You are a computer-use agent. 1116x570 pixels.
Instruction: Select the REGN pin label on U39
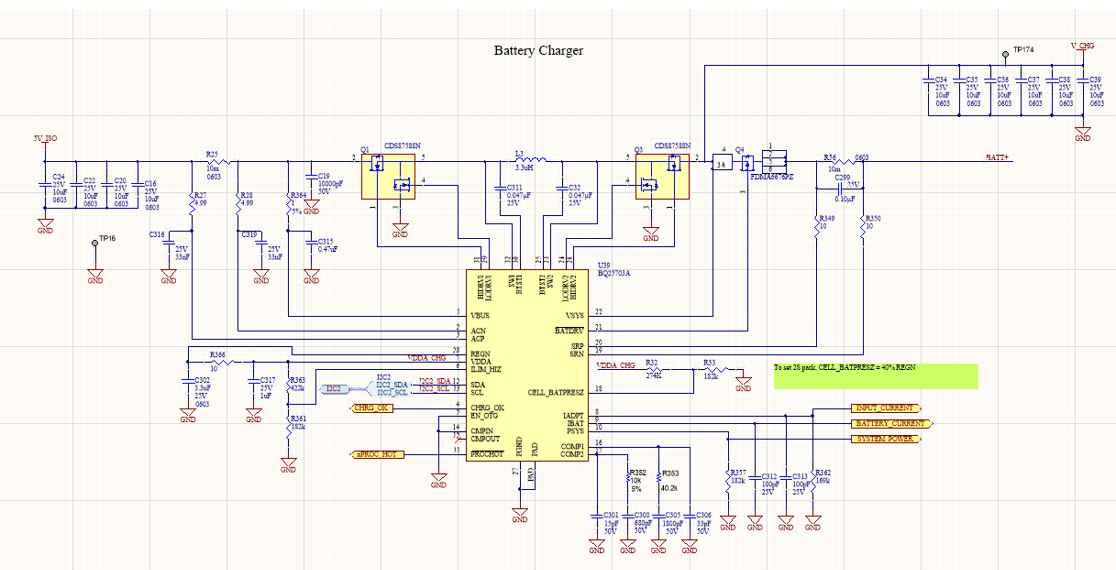(x=481, y=353)
